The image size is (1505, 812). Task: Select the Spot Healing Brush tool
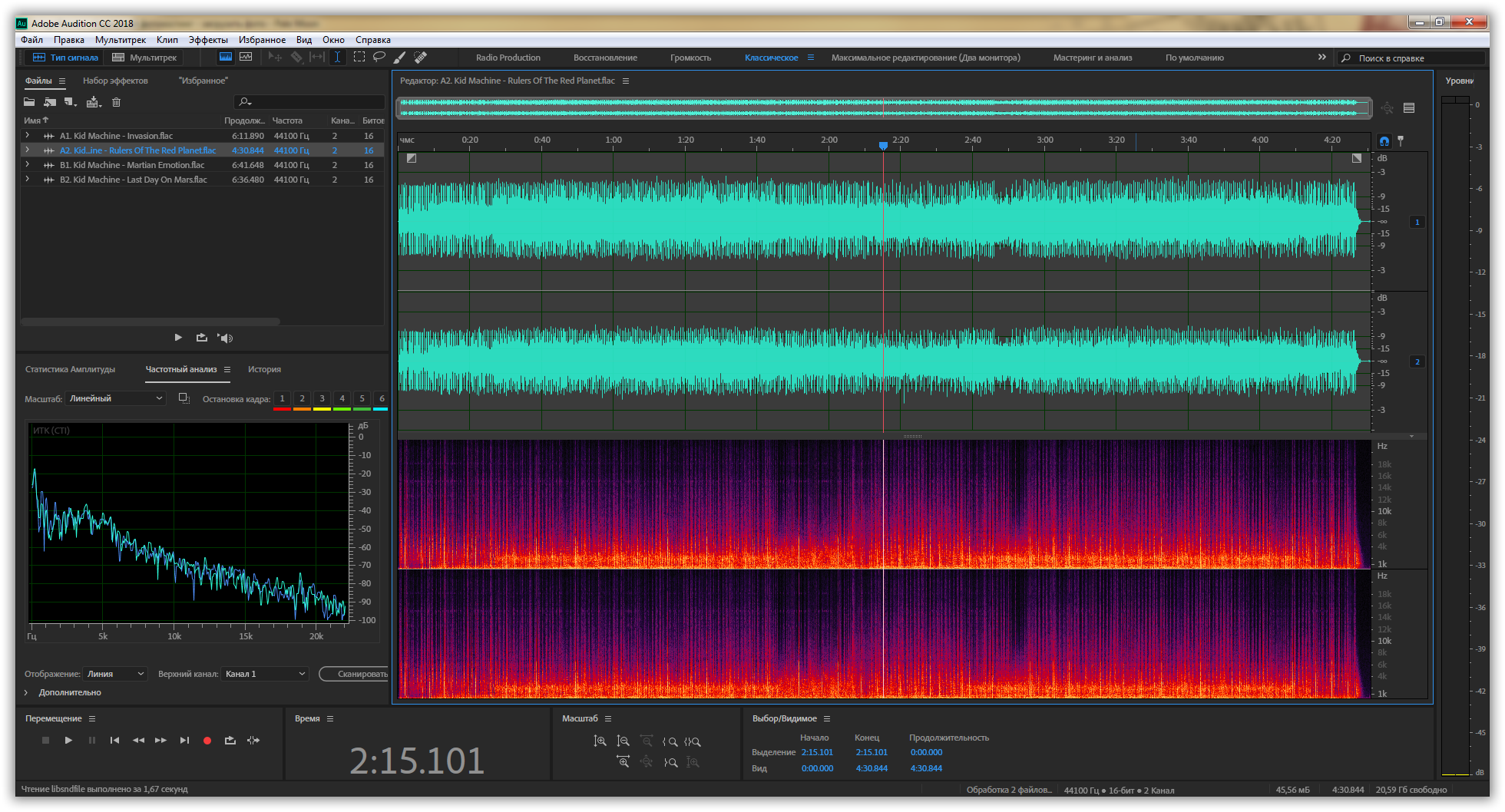click(420, 58)
